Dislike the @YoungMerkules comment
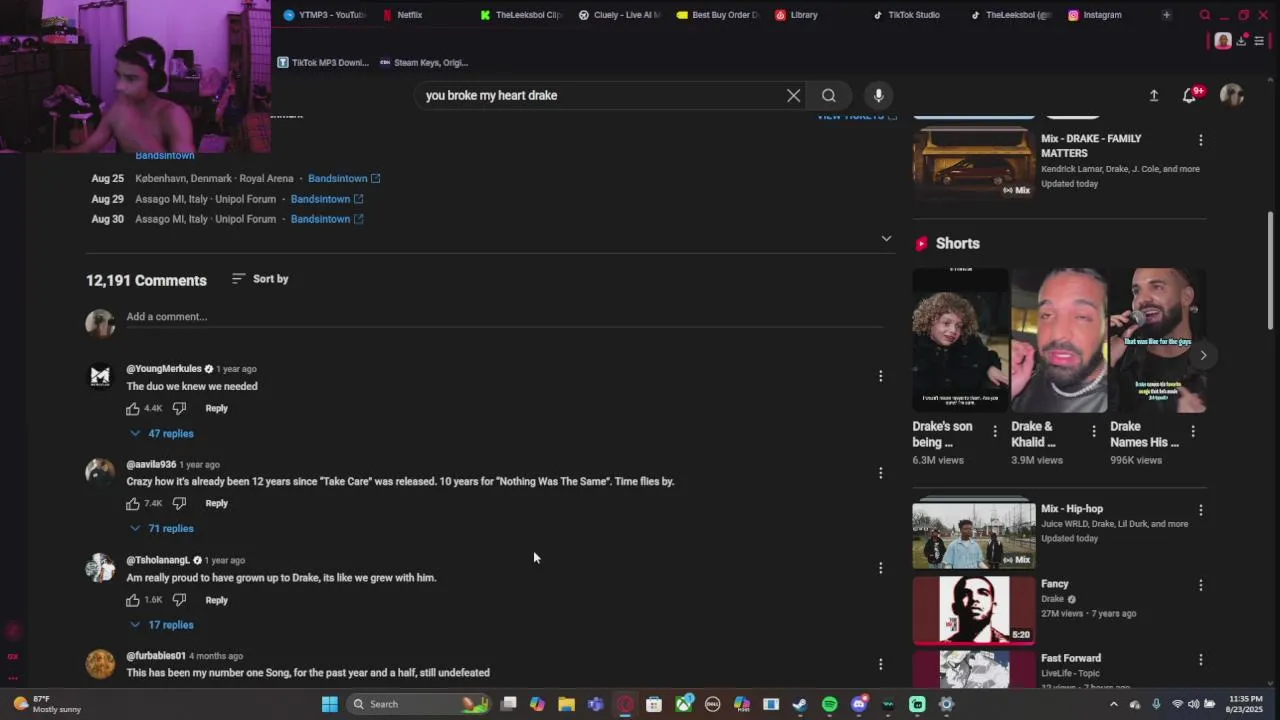 click(179, 408)
